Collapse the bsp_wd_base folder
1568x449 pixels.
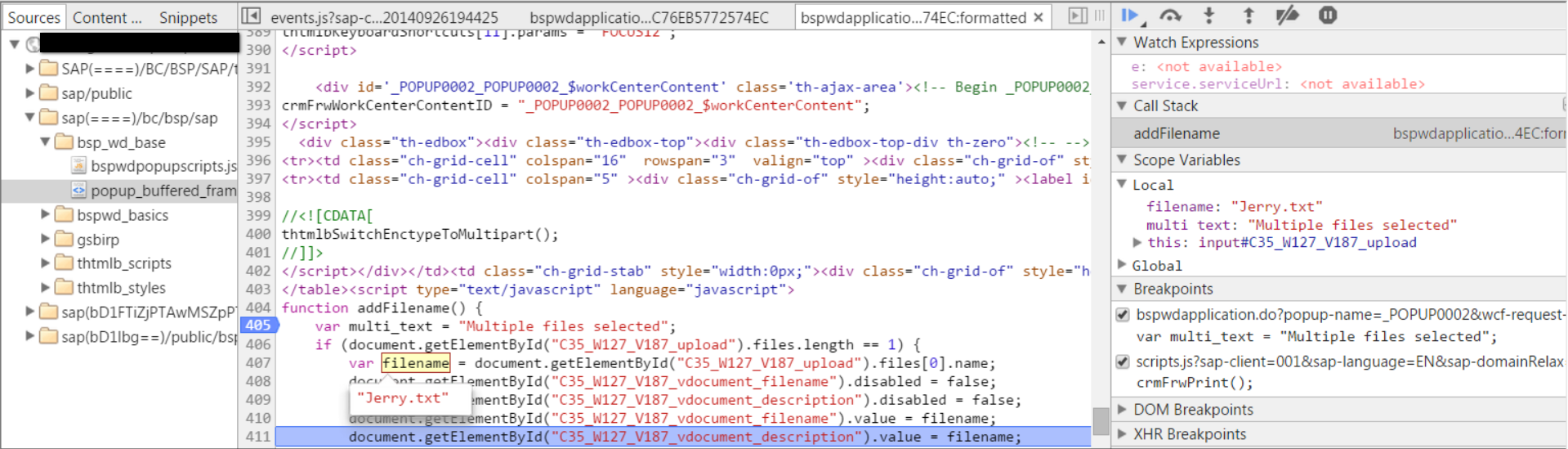coord(46,141)
